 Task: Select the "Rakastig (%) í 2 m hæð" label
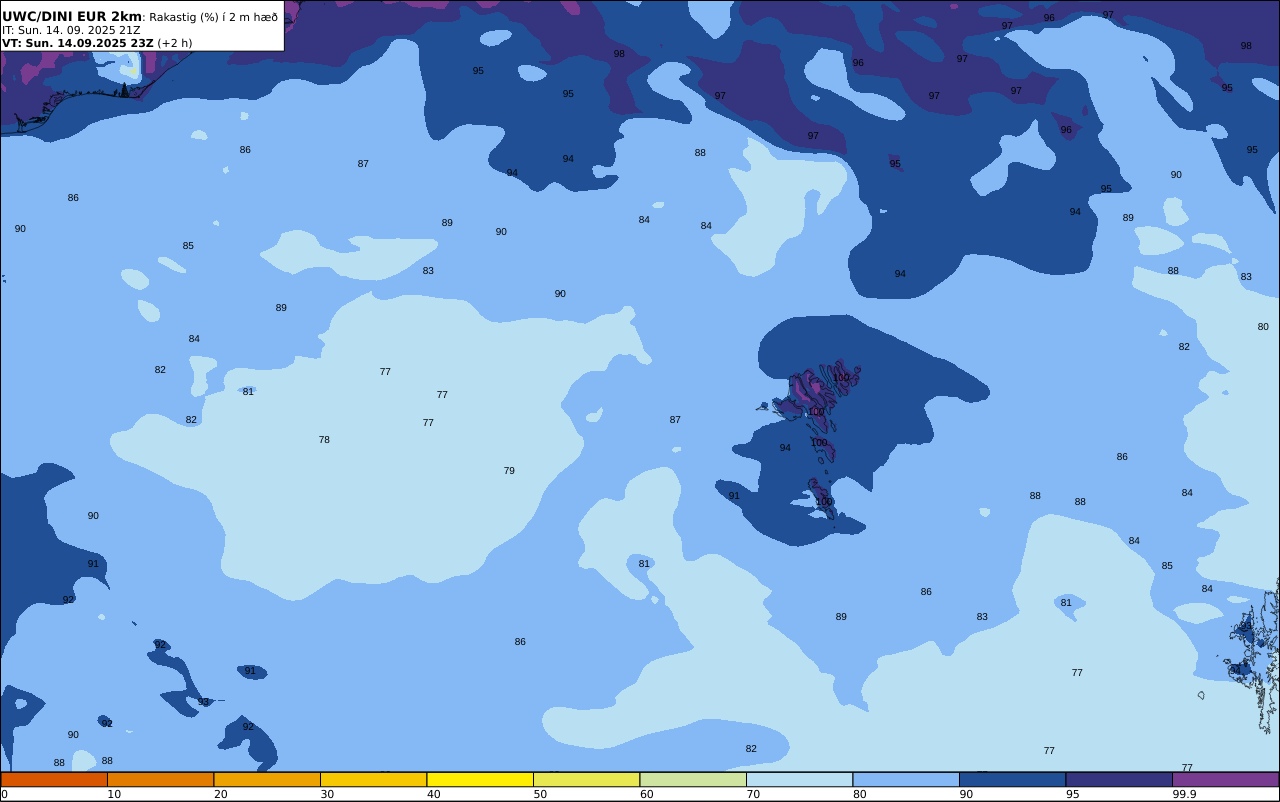tap(214, 17)
